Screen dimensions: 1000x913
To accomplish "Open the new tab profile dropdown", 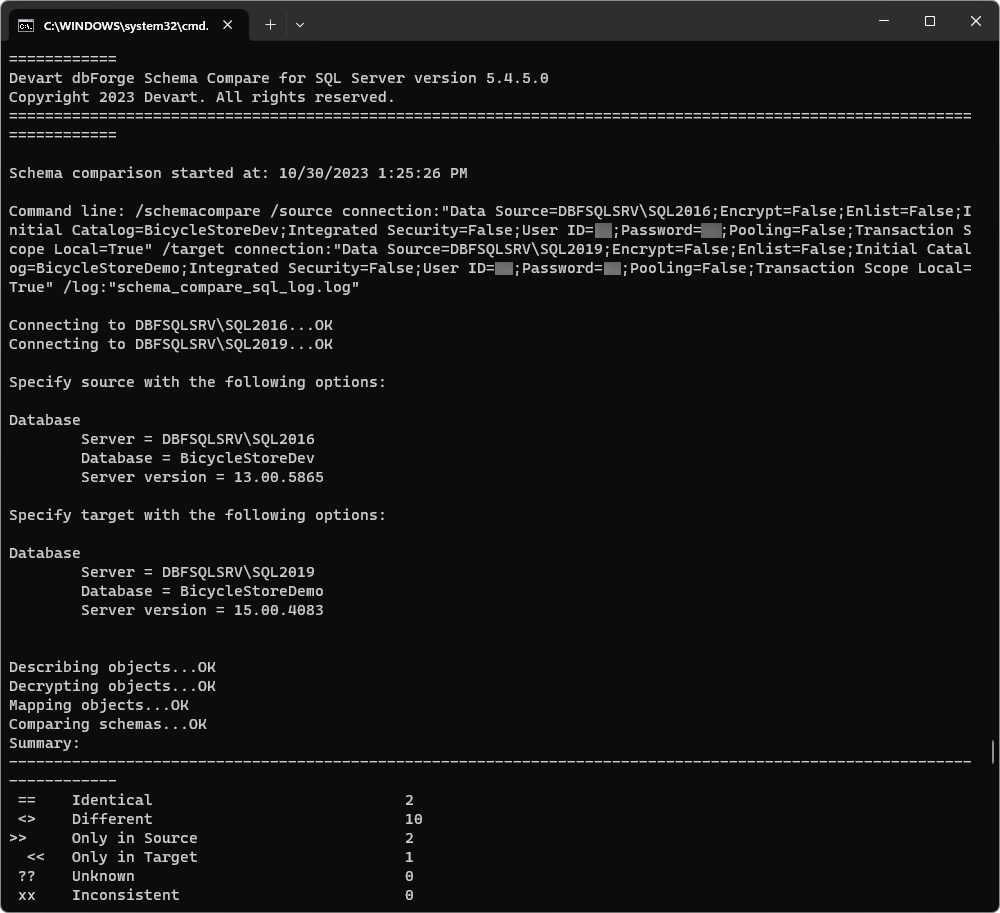I will coord(300,25).
